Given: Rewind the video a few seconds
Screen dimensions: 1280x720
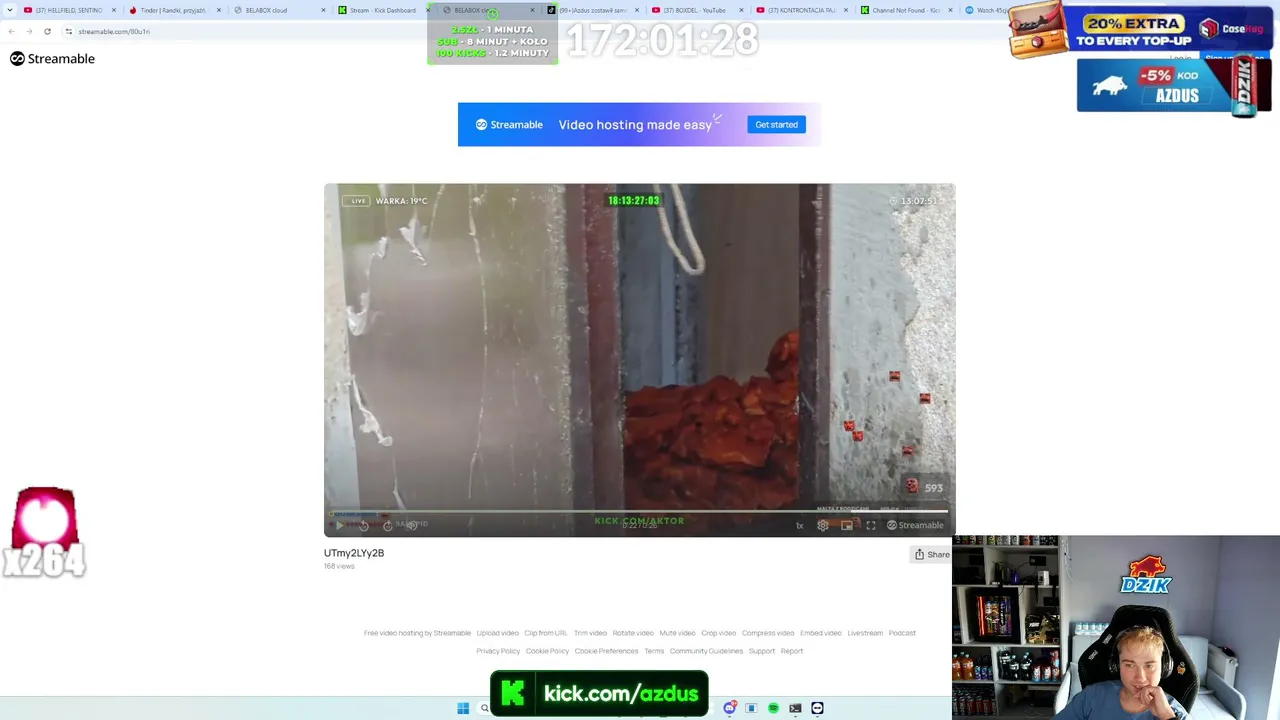Looking at the screenshot, I should pyautogui.click(x=364, y=525).
